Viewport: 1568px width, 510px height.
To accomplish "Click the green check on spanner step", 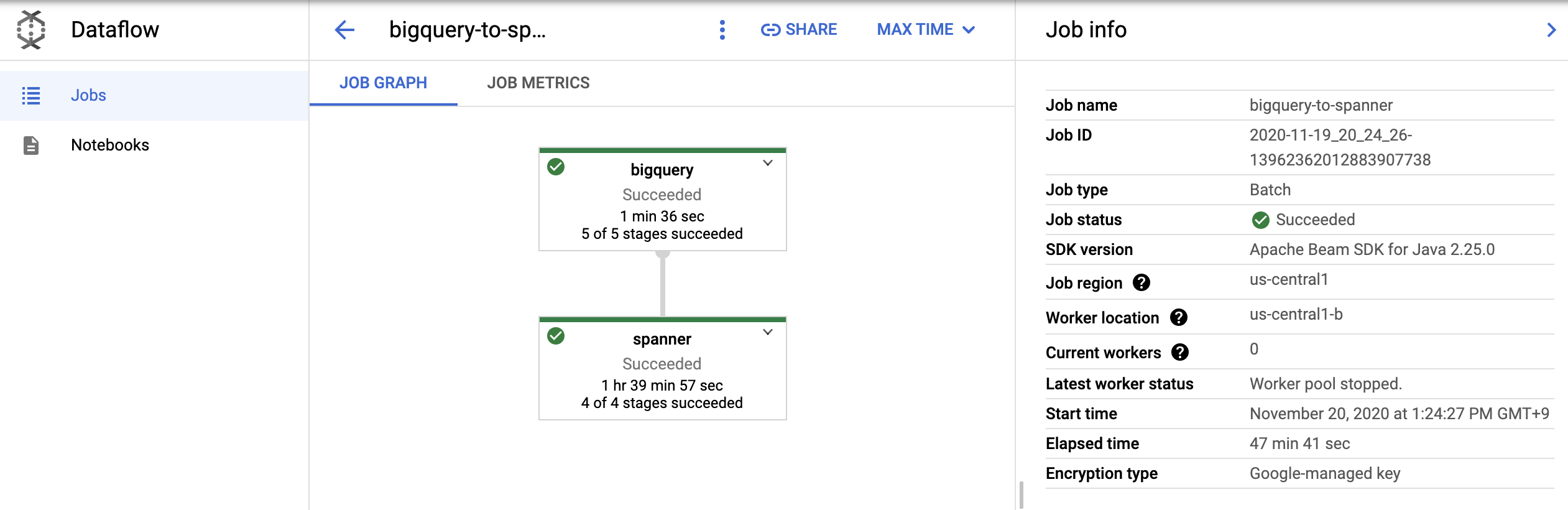I will [556, 336].
